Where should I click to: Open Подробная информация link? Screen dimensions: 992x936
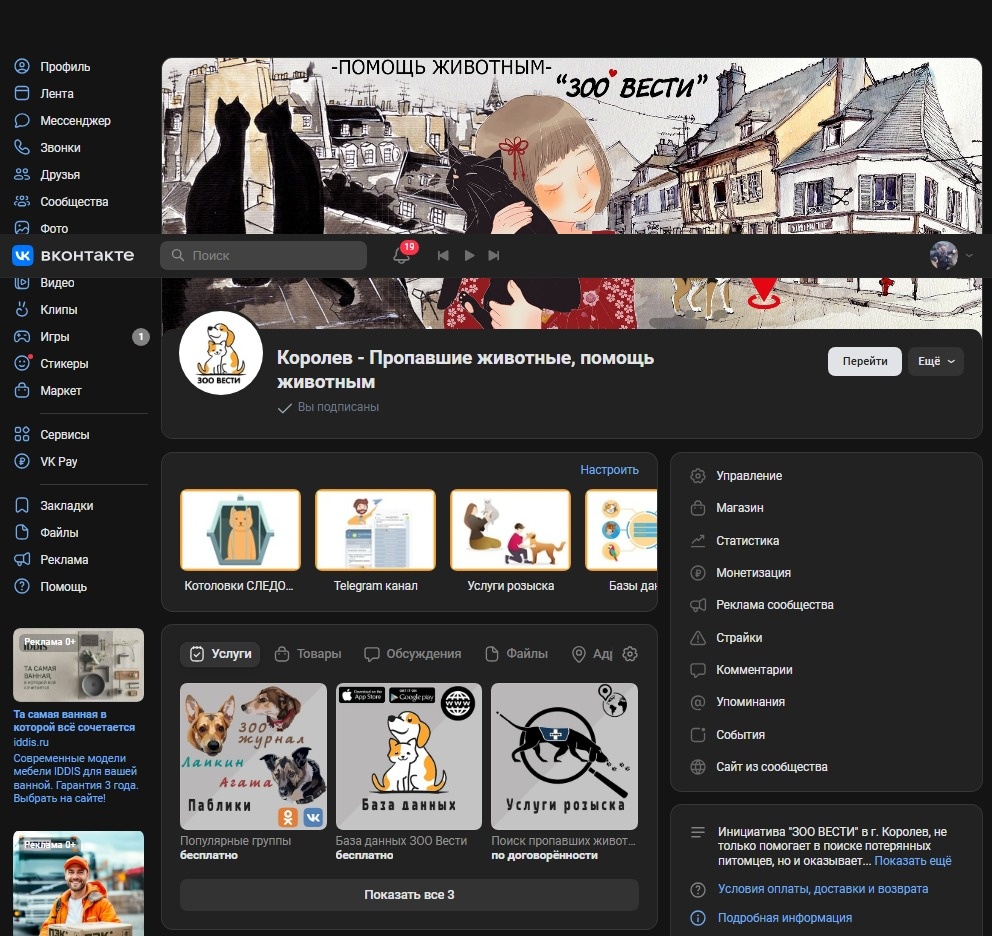coord(784,918)
